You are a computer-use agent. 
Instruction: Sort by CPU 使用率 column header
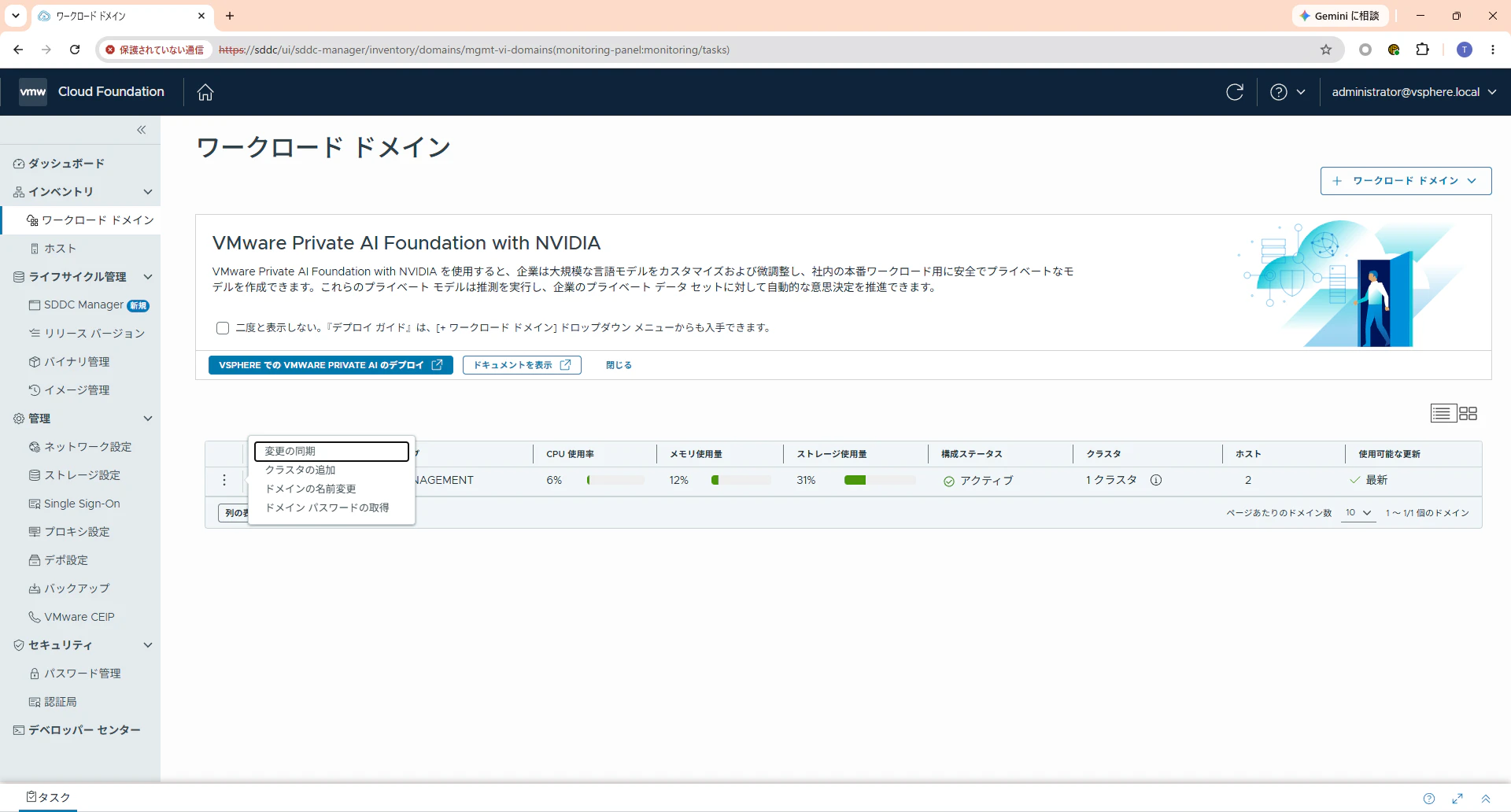tap(570, 454)
